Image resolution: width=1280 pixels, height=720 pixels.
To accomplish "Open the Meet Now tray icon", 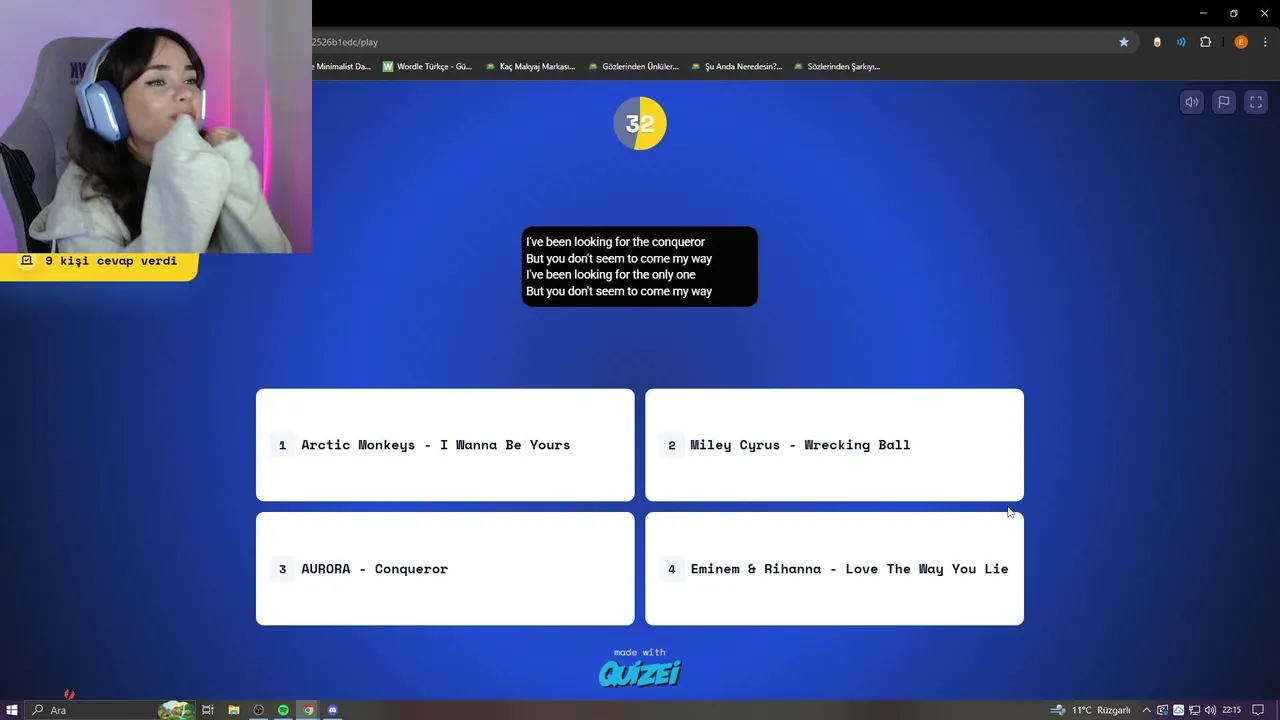I will click(x=1162, y=710).
